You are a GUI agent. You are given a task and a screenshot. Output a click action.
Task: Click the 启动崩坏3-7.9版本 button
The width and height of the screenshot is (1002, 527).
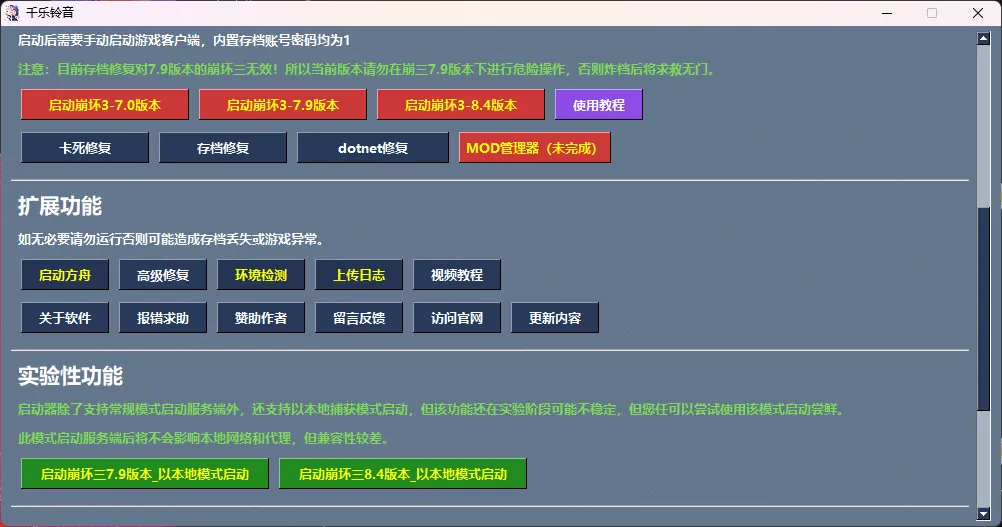(x=282, y=105)
